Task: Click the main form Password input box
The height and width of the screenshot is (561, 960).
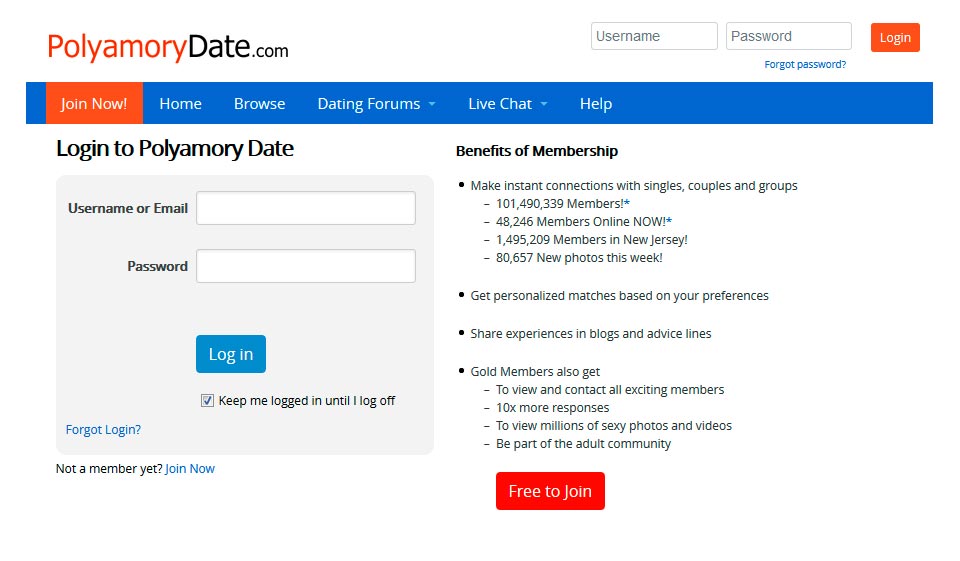Action: click(305, 266)
